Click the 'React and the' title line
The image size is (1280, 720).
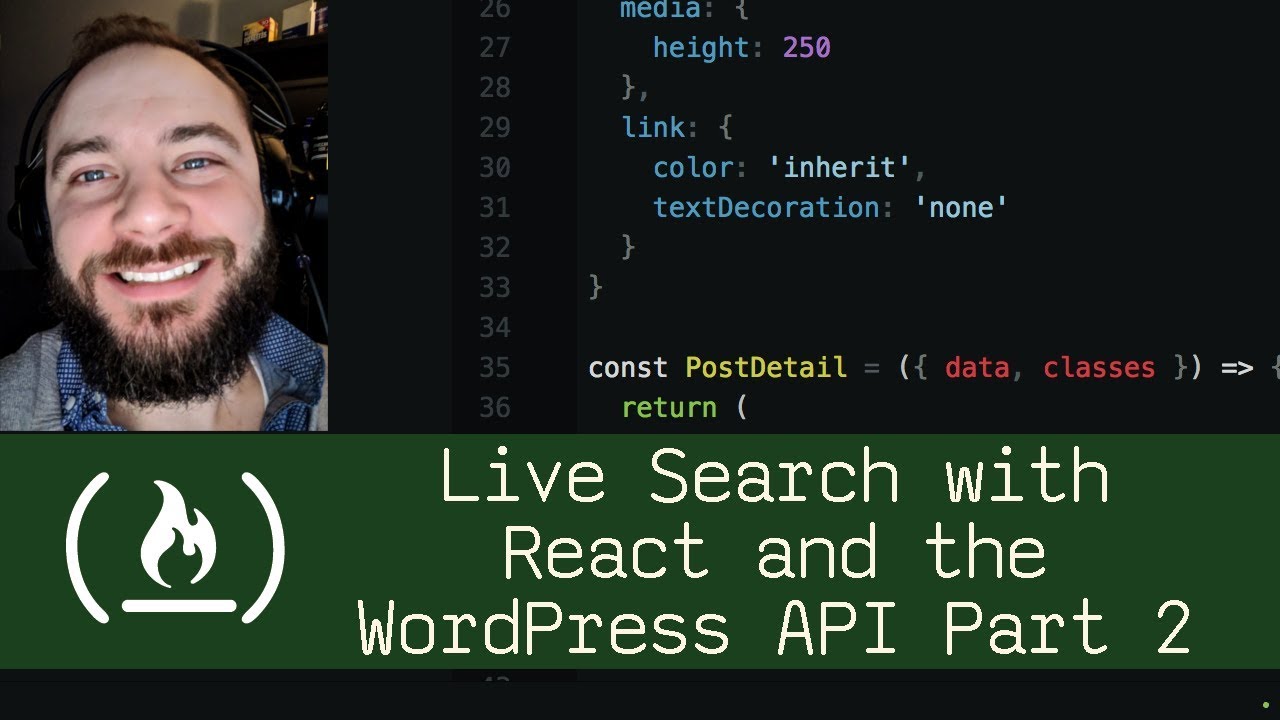[775, 553]
